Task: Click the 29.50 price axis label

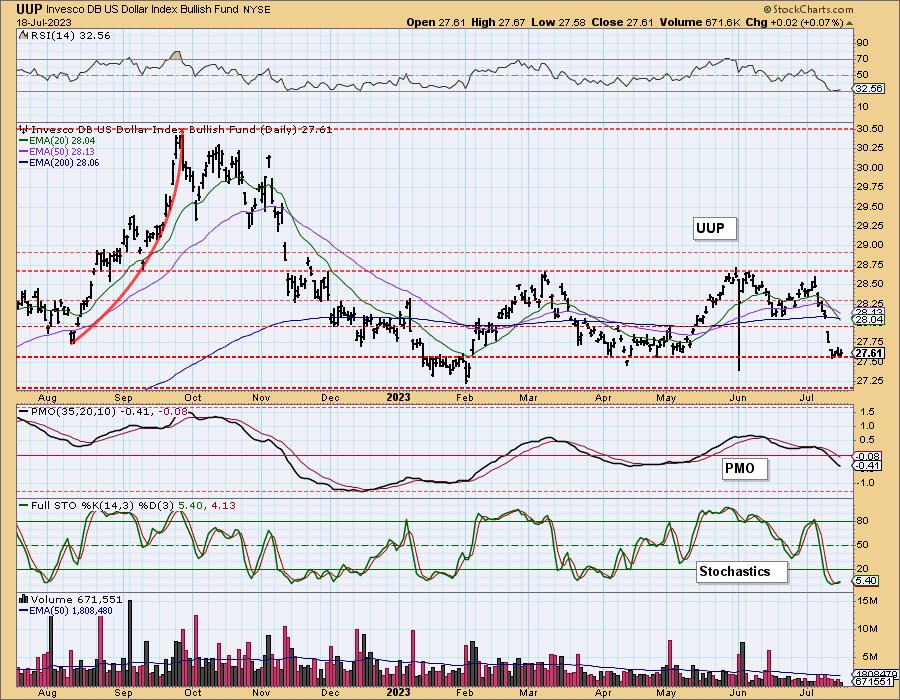Action: tap(870, 207)
